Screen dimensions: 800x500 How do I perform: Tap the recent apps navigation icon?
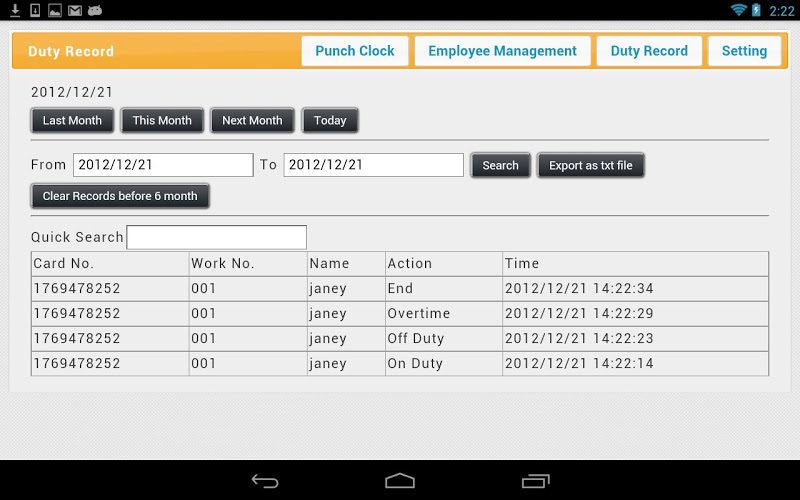pos(535,481)
